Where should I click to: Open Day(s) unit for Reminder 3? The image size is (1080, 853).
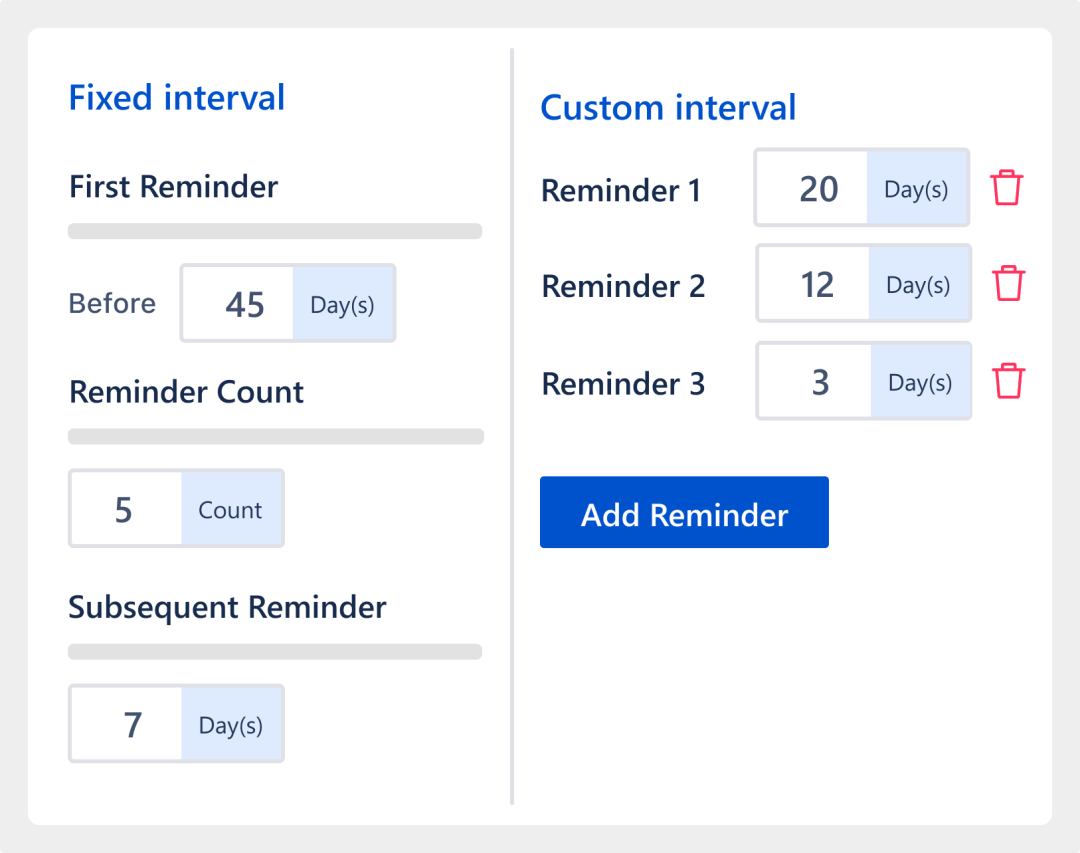click(x=920, y=382)
